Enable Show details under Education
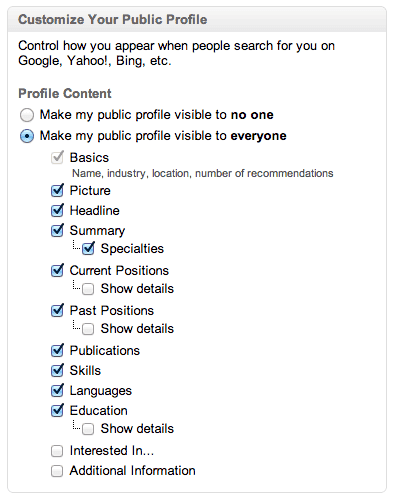The image size is (396, 502). coord(88,429)
